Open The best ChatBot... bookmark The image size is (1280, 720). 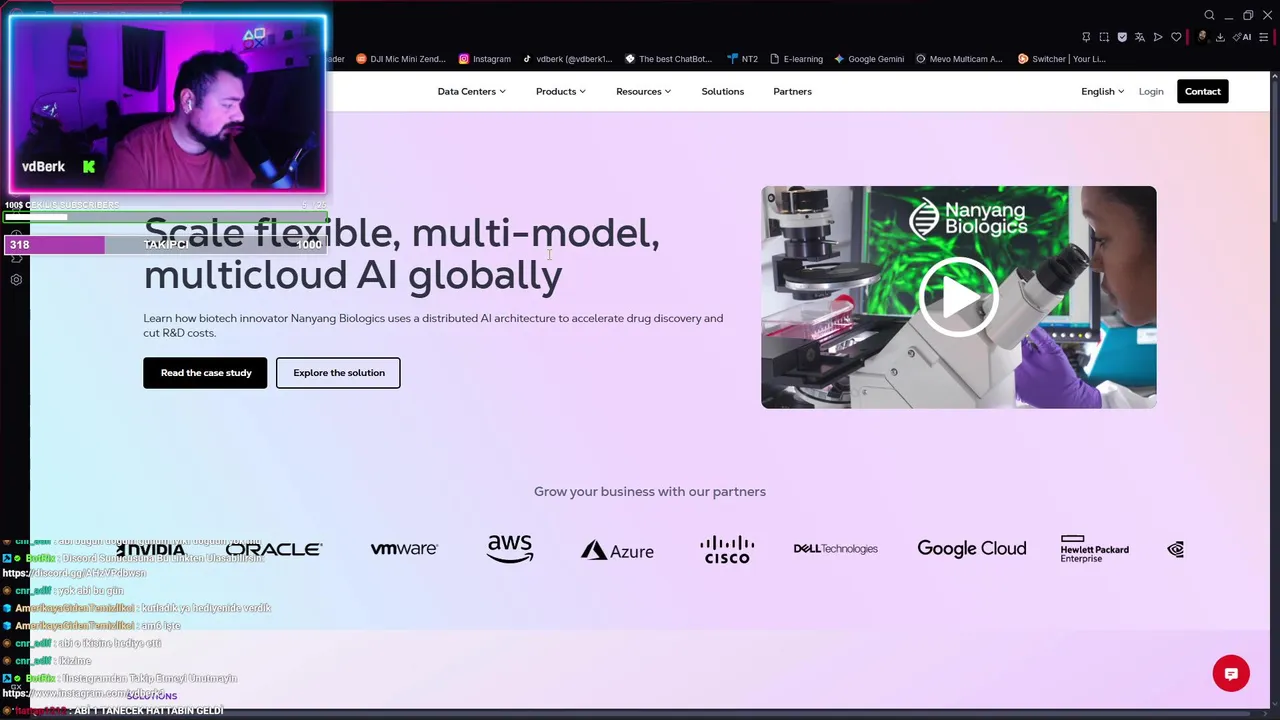(668, 59)
